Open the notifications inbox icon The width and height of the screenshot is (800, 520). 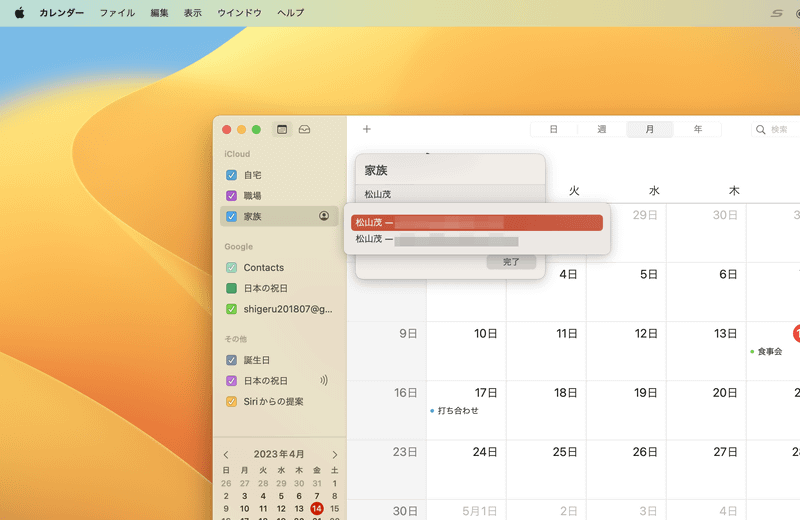click(305, 130)
